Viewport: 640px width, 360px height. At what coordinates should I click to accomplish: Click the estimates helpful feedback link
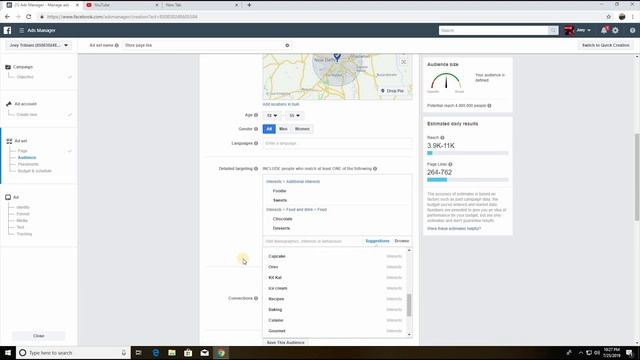click(454, 229)
